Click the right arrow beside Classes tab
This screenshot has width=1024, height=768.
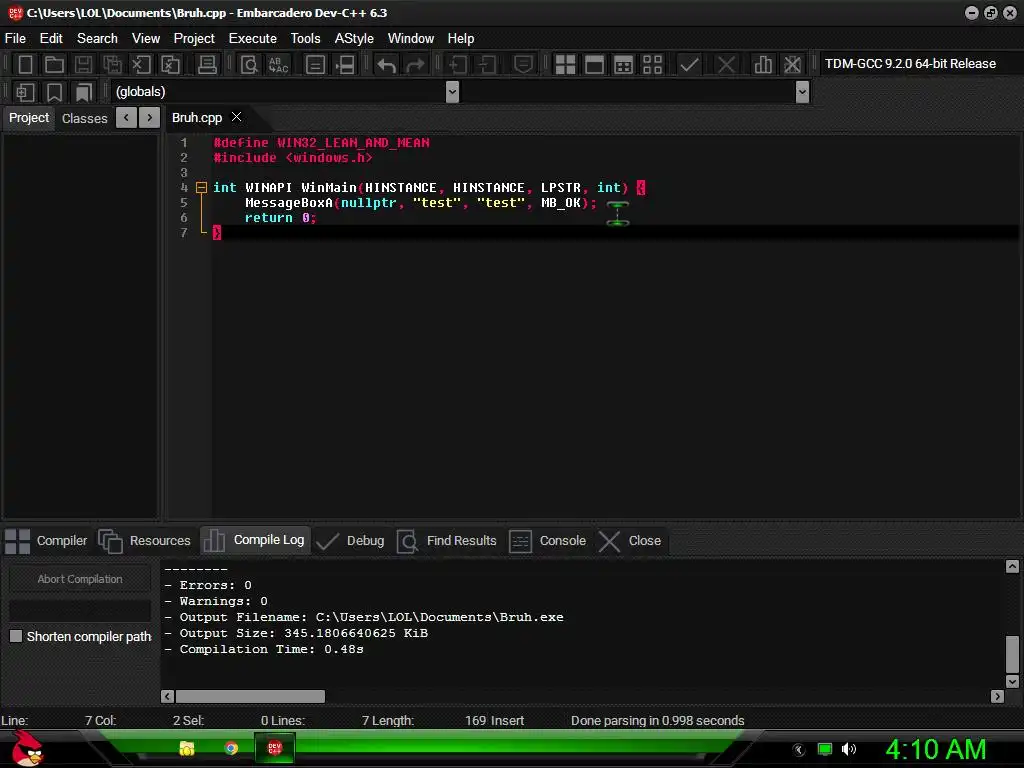(x=150, y=118)
